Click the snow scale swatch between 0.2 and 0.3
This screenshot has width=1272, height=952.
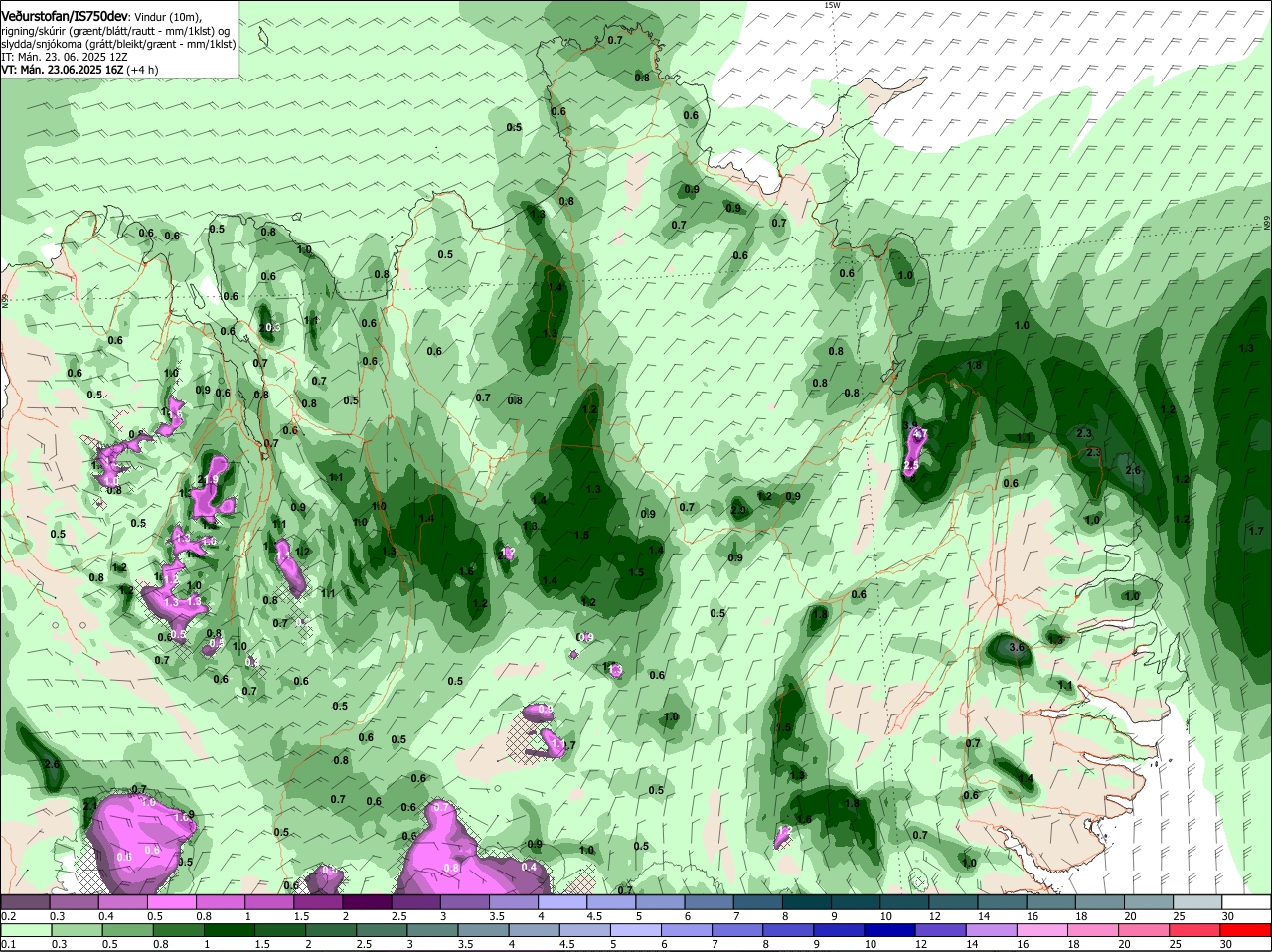[x=26, y=902]
